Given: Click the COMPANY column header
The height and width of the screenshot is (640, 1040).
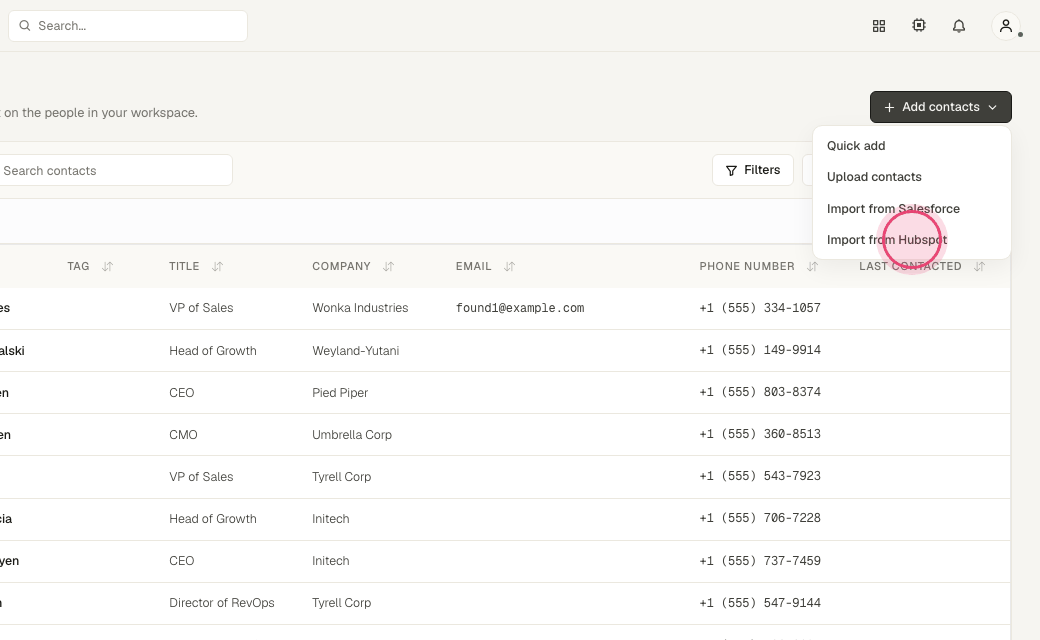Looking at the screenshot, I should point(341,266).
